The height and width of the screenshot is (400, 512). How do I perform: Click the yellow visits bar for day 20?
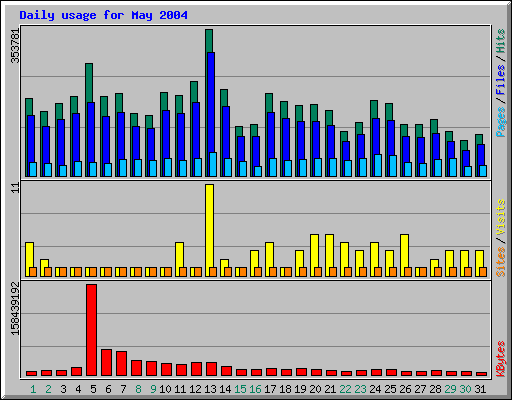[x=314, y=251]
